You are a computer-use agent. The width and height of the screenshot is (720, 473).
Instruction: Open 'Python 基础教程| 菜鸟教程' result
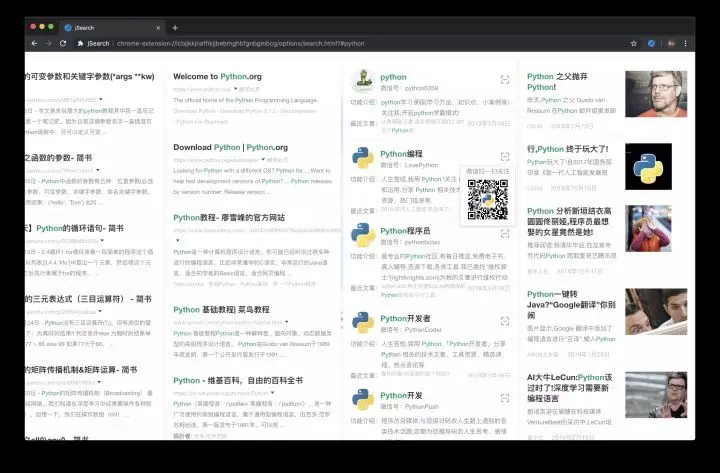[x=221, y=310]
